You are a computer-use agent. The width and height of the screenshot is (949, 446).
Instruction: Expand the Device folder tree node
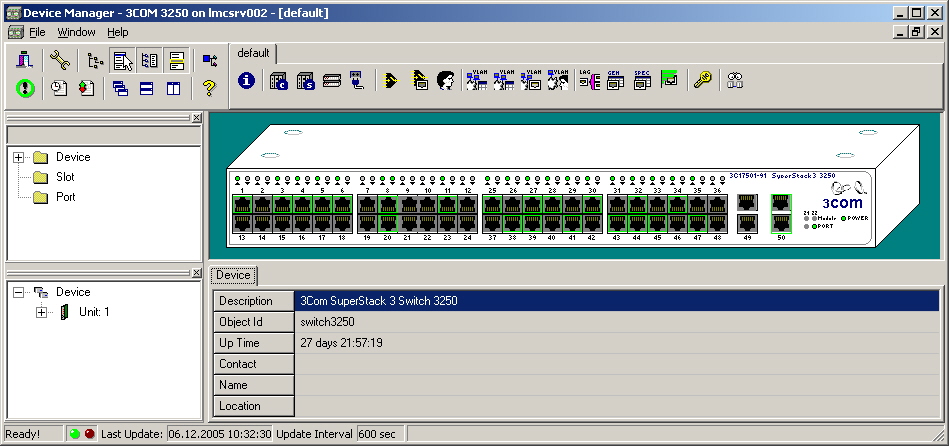point(18,157)
